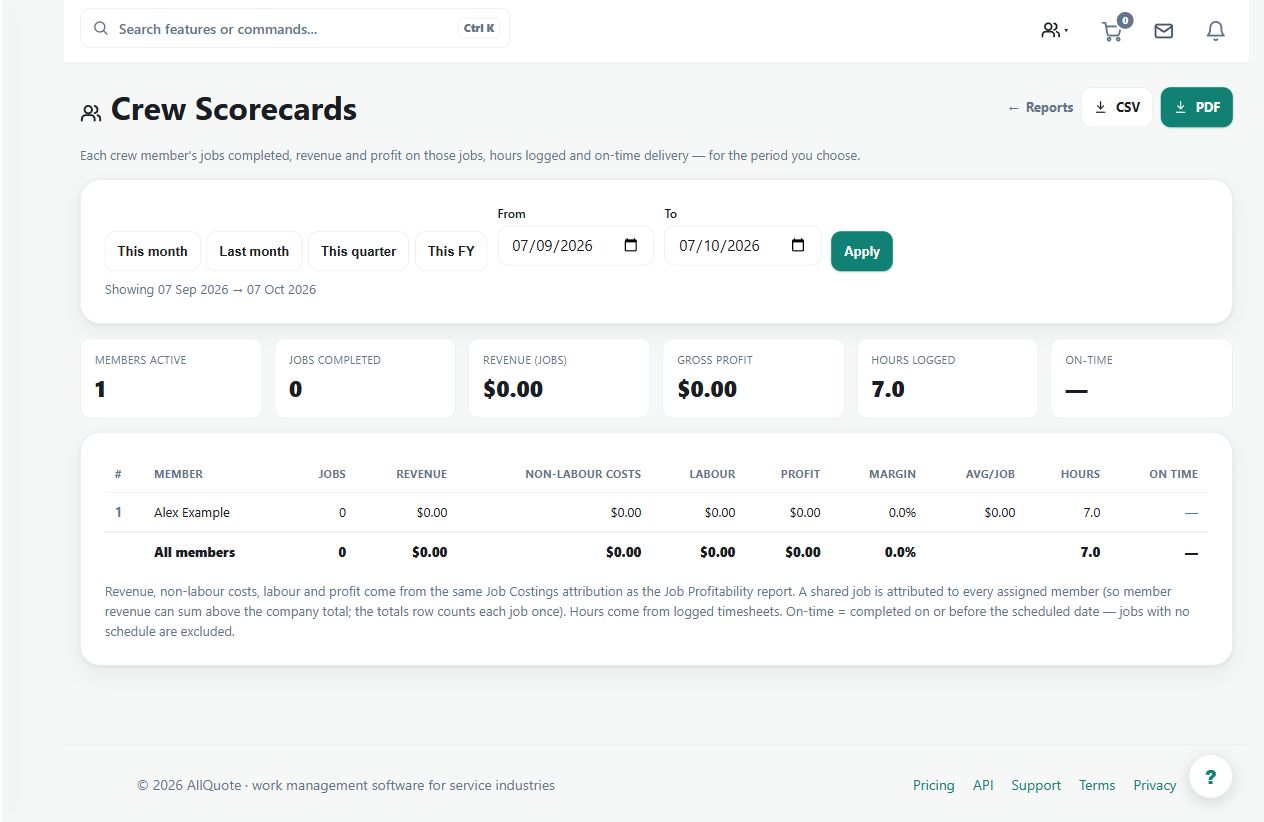Viewport: 1264px width, 822px height.
Task: Select the This quarter preset
Action: point(359,251)
